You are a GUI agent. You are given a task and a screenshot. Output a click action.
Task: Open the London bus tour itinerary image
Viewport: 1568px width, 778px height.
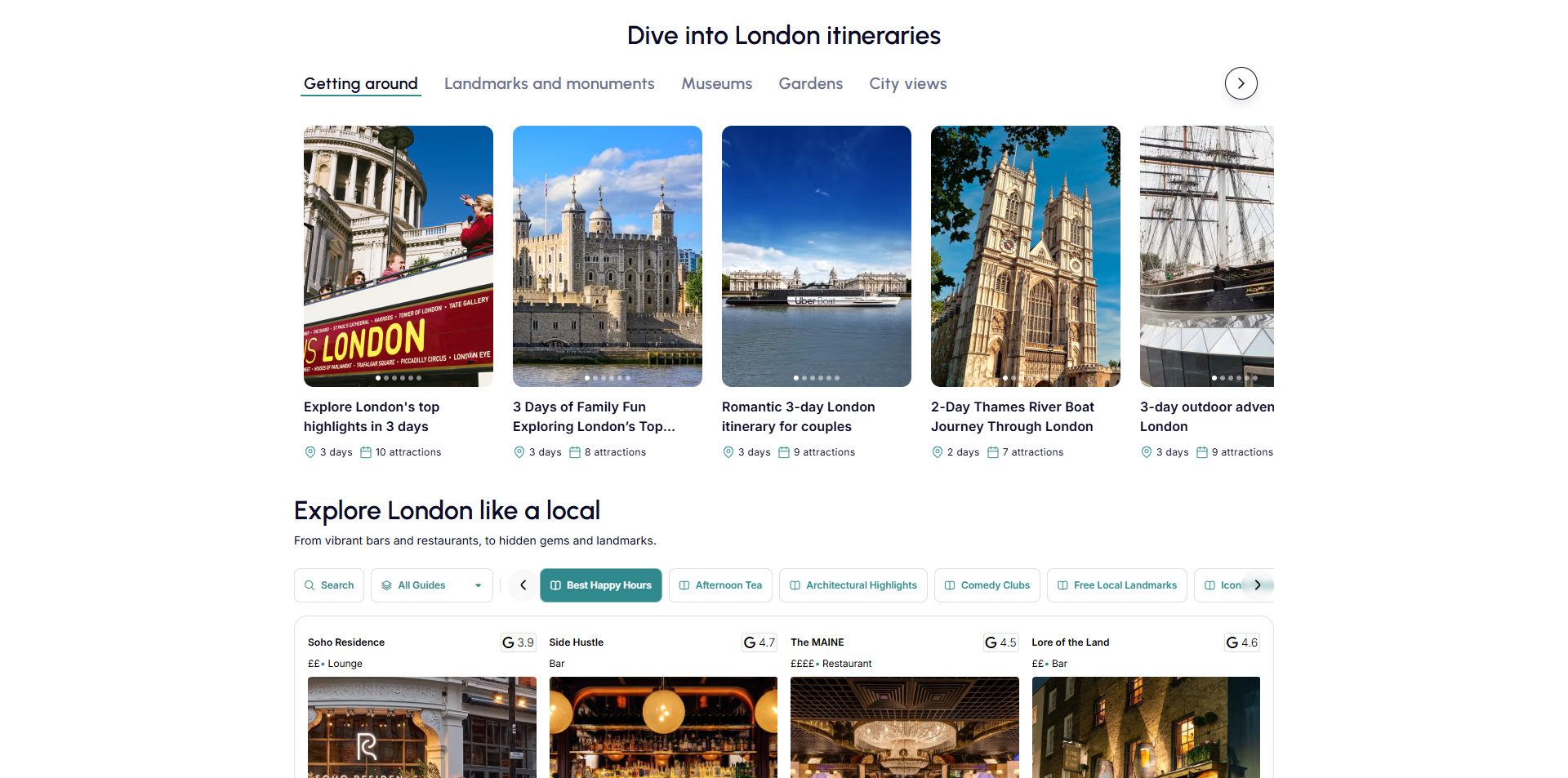coord(399,256)
